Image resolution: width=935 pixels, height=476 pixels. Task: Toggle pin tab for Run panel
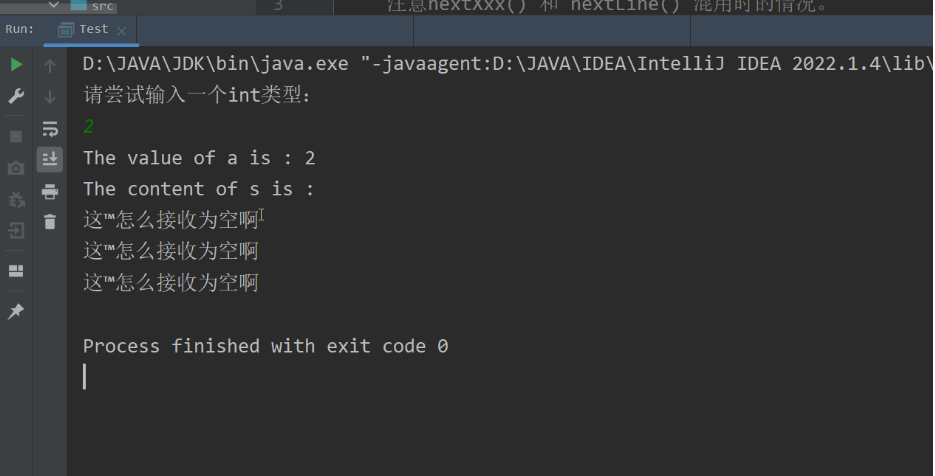click(x=16, y=312)
